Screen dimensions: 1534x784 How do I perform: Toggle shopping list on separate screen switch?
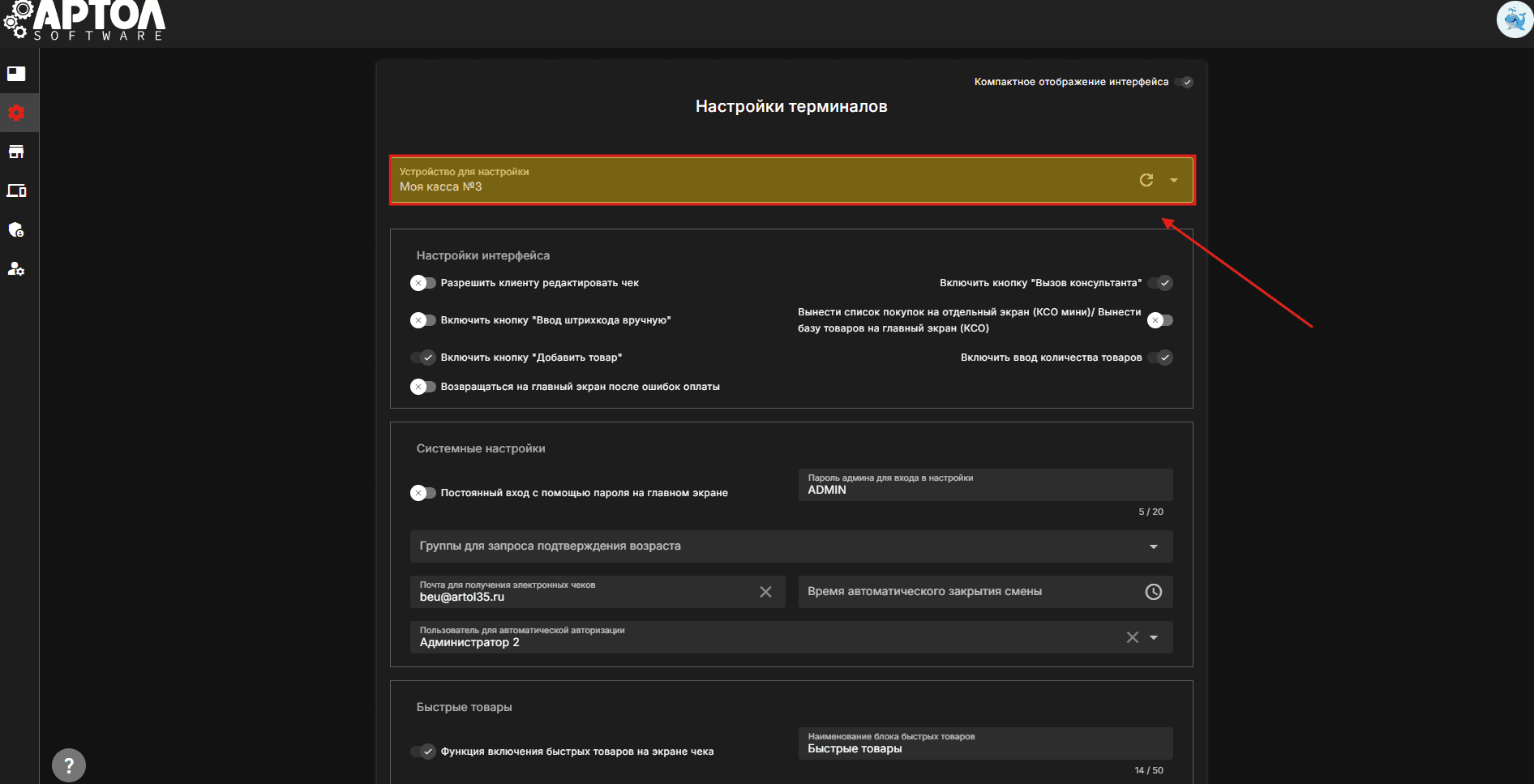click(1160, 320)
